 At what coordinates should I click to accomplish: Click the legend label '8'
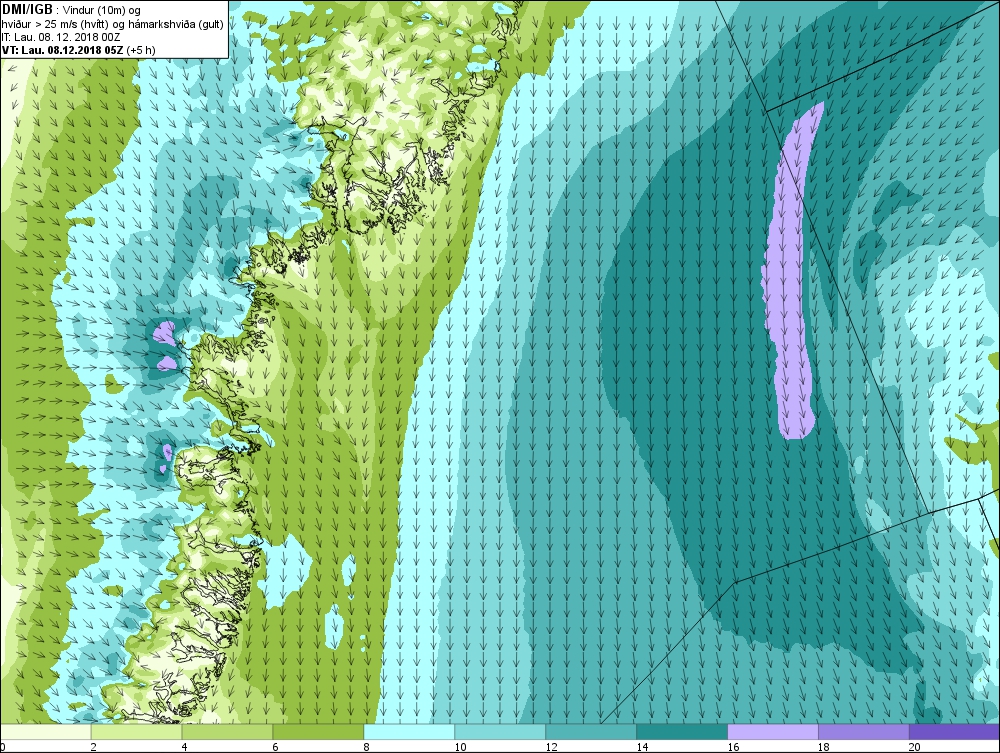click(367, 747)
